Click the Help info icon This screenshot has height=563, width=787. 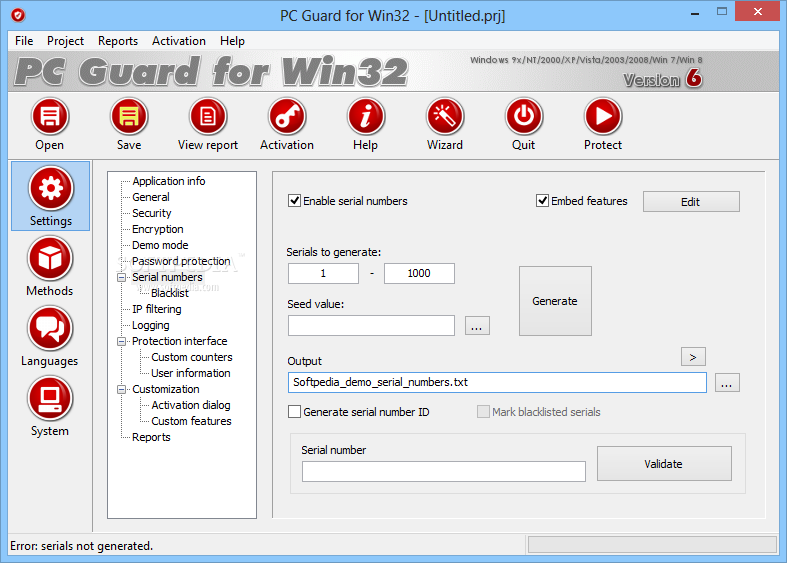coord(365,116)
